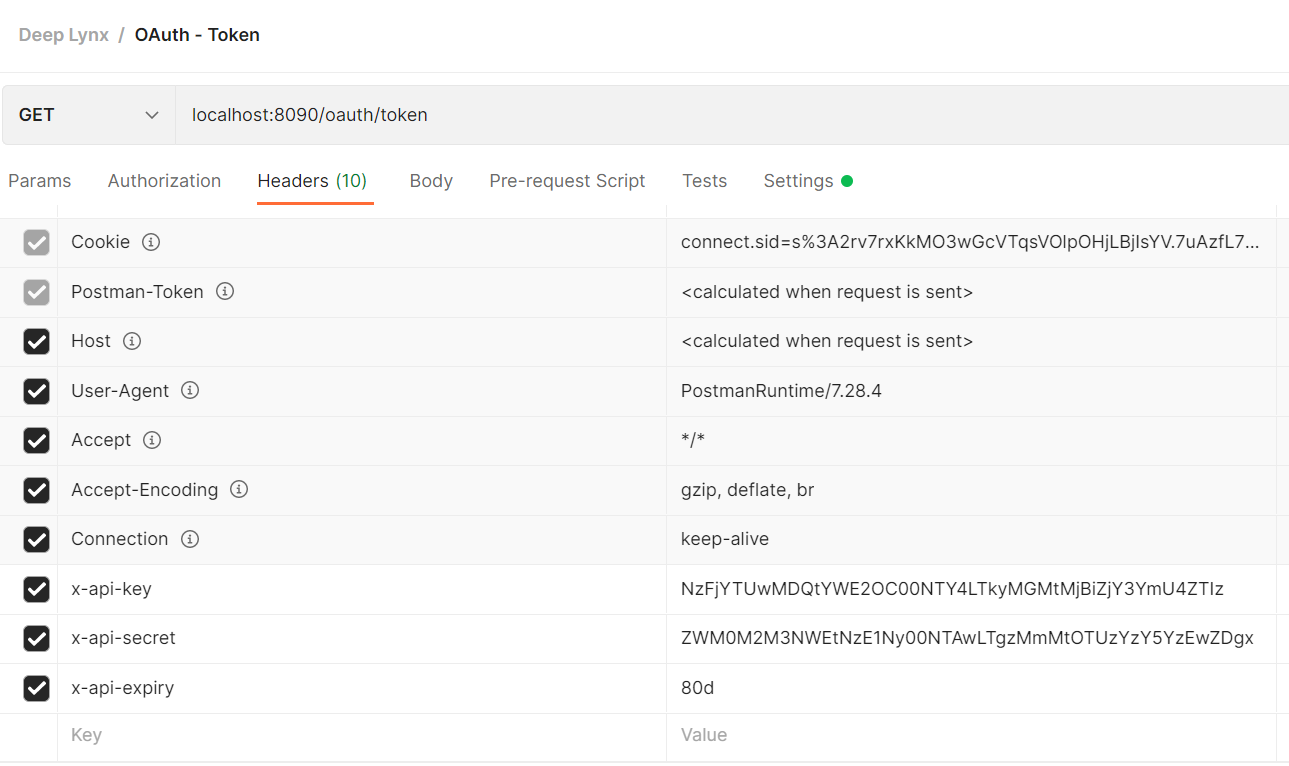Screen dimensions: 1289x766
Task: Click the empty Value input field
Action: 971,735
